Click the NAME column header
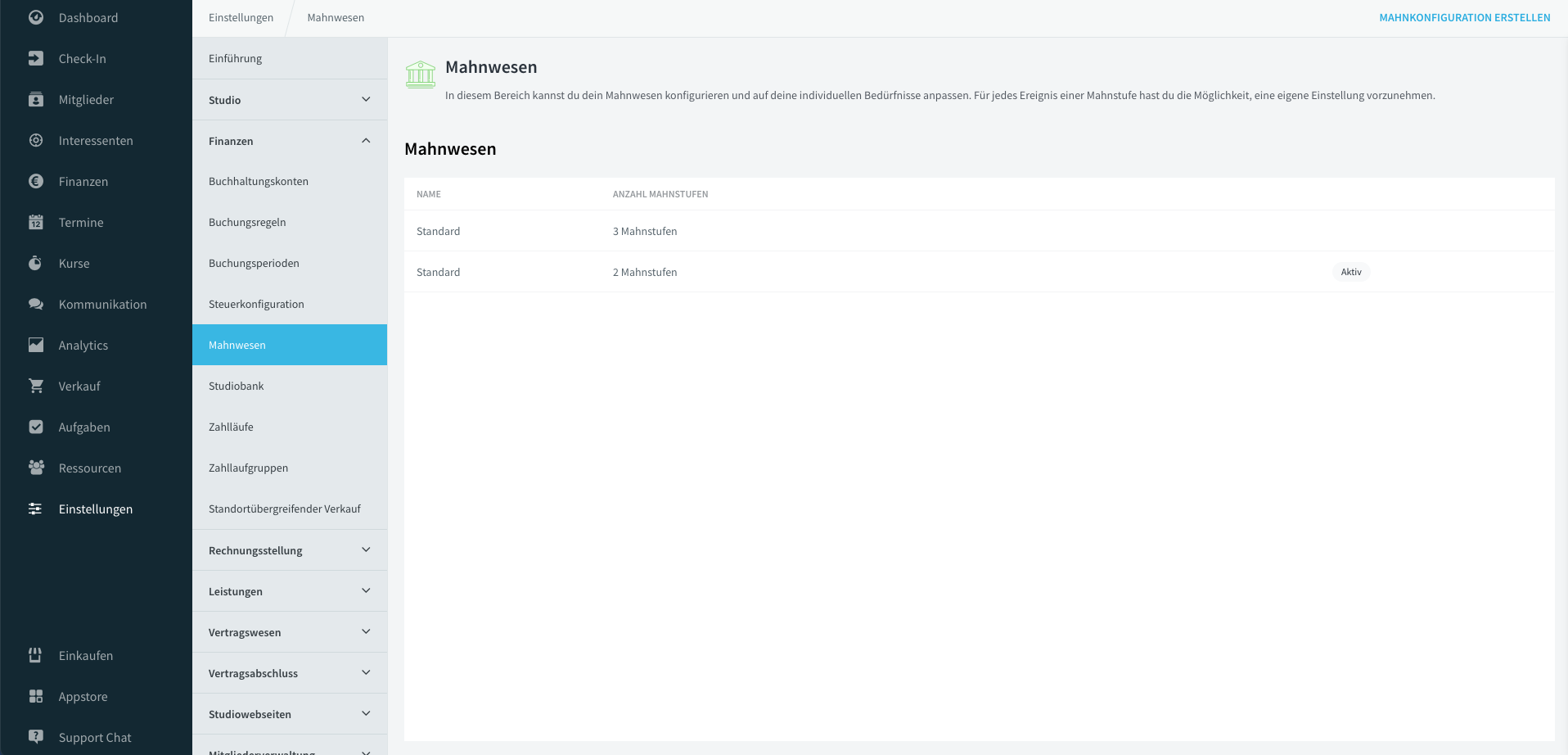The image size is (1568, 755). pos(429,194)
